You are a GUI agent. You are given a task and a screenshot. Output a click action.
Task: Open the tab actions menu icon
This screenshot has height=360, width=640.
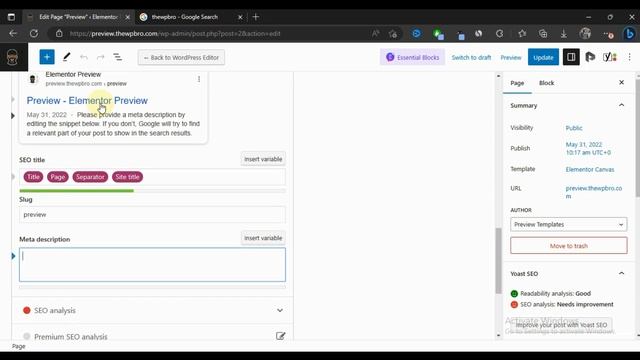pos(11,17)
